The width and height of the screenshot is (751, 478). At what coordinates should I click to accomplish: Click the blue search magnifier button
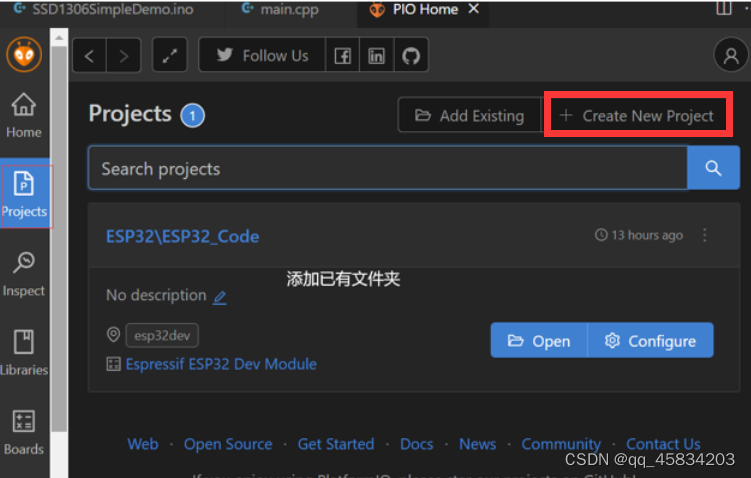tap(713, 168)
